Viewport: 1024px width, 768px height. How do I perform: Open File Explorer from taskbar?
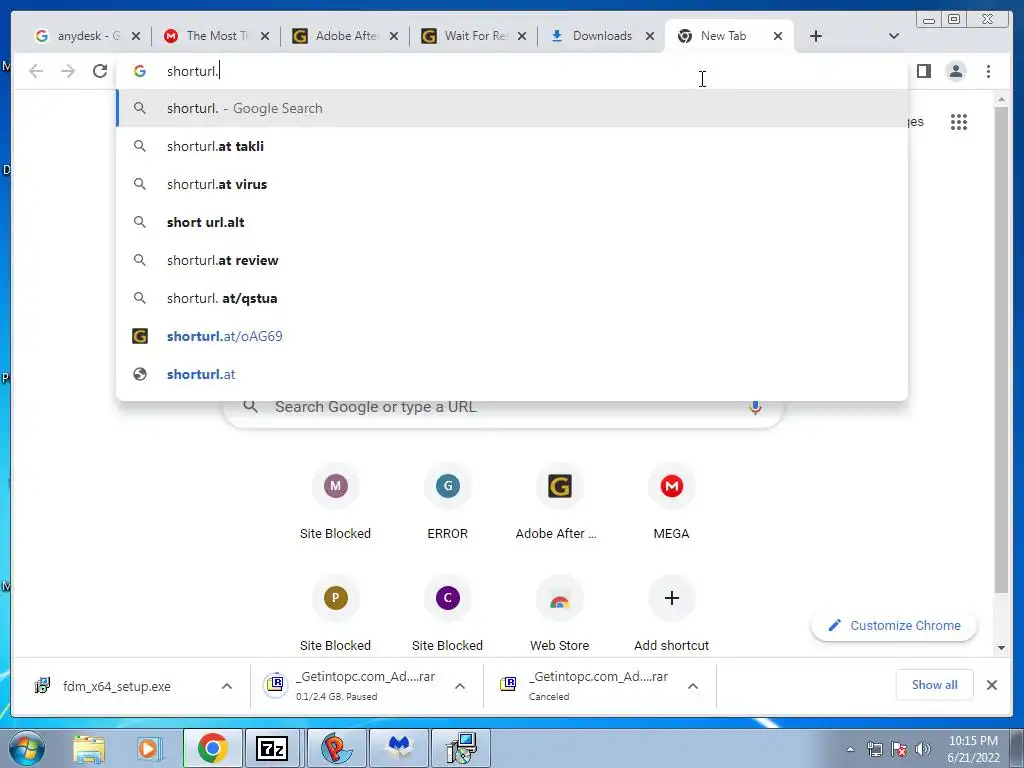click(x=89, y=748)
